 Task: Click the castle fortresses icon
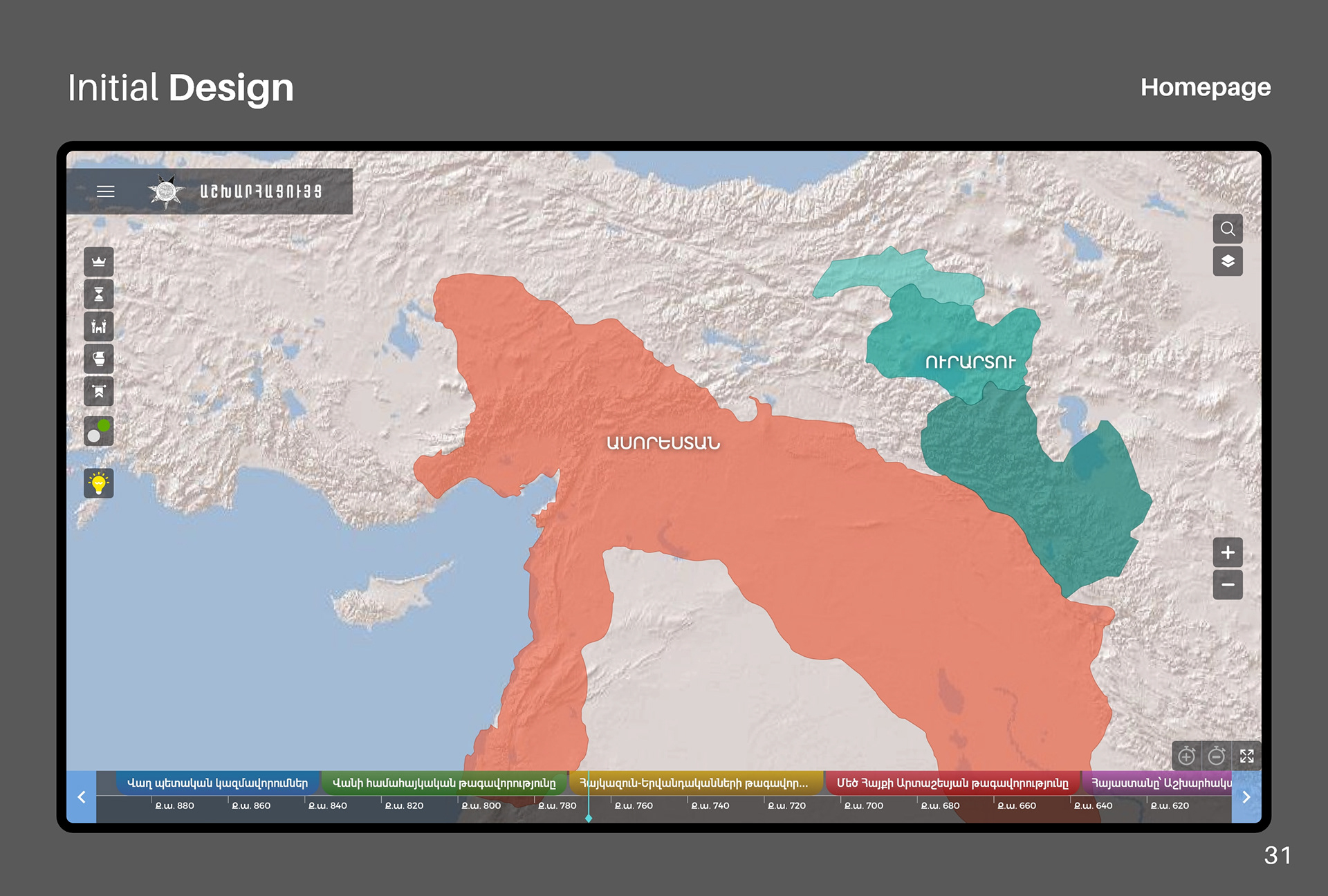[99, 326]
